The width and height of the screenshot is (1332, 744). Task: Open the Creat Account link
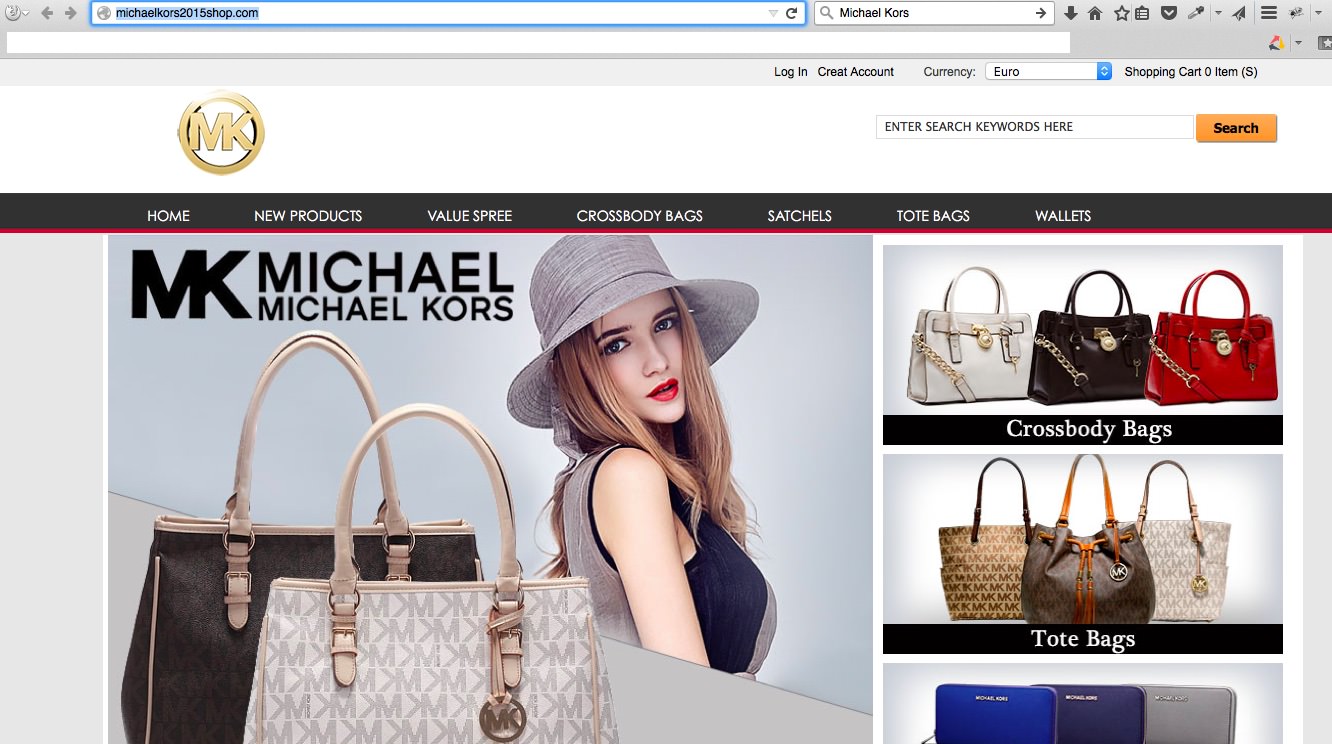[855, 71]
